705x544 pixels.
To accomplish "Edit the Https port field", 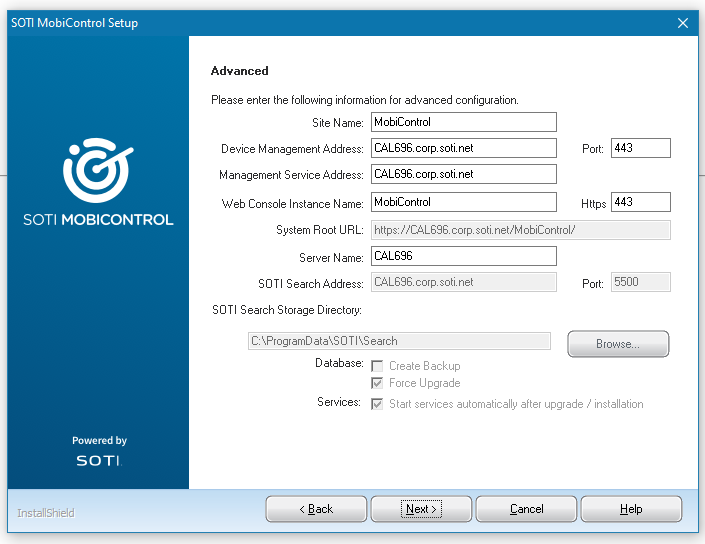I will tap(640, 202).
